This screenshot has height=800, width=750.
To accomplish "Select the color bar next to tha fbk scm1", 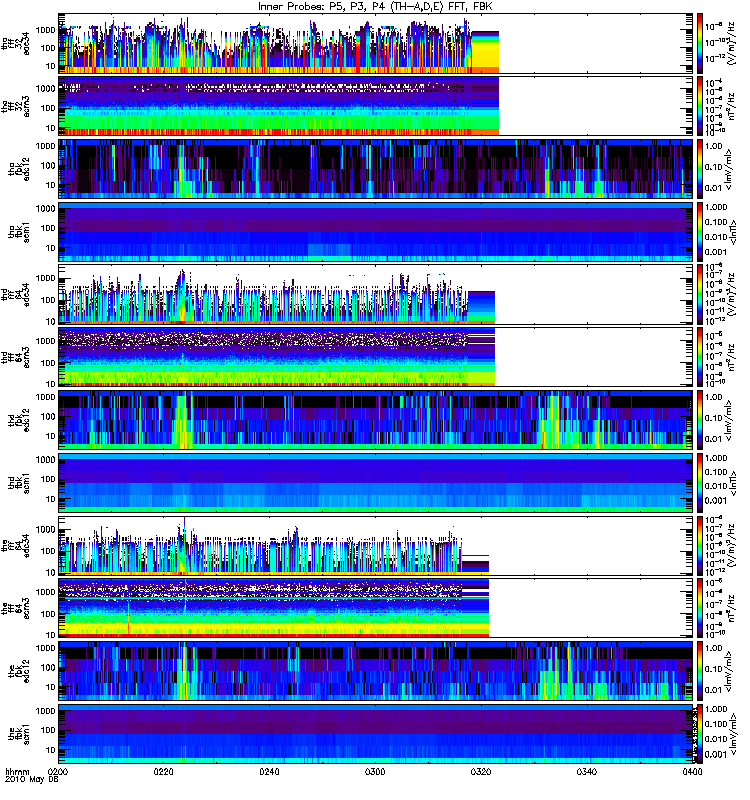I will (x=700, y=232).
